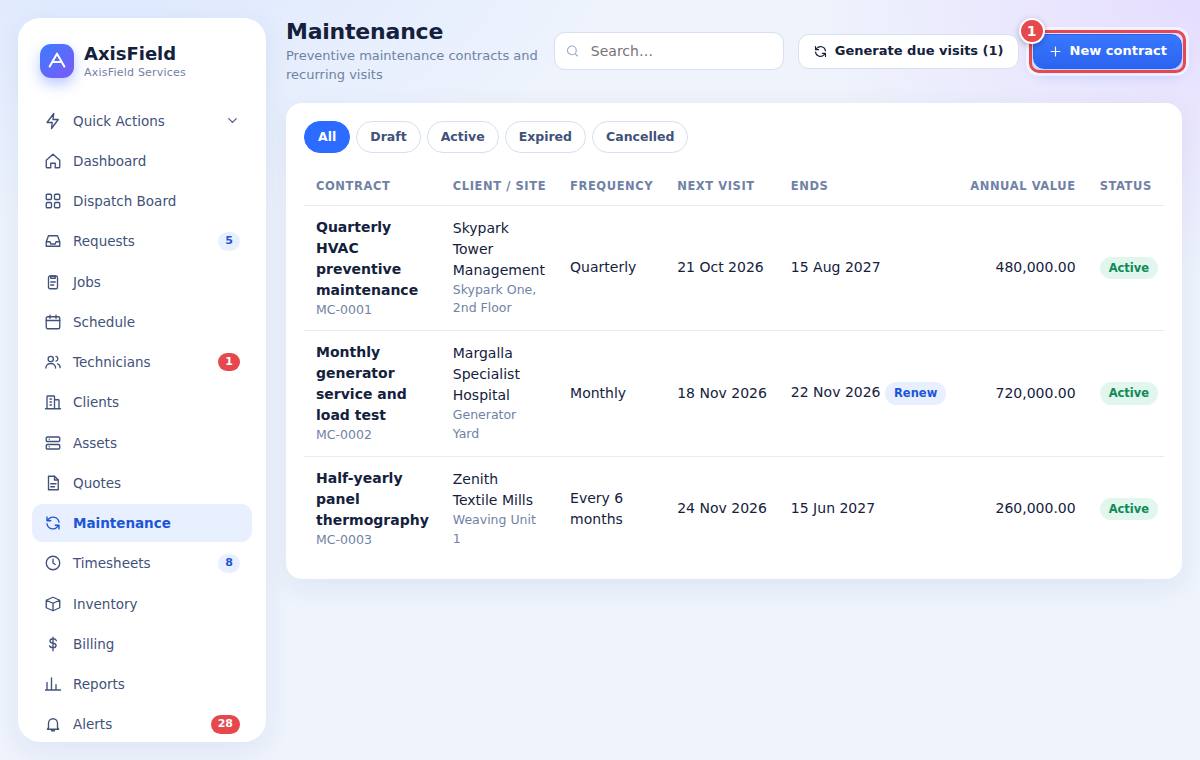Click the FREQUENCY column header
1200x760 pixels.
coord(611,186)
